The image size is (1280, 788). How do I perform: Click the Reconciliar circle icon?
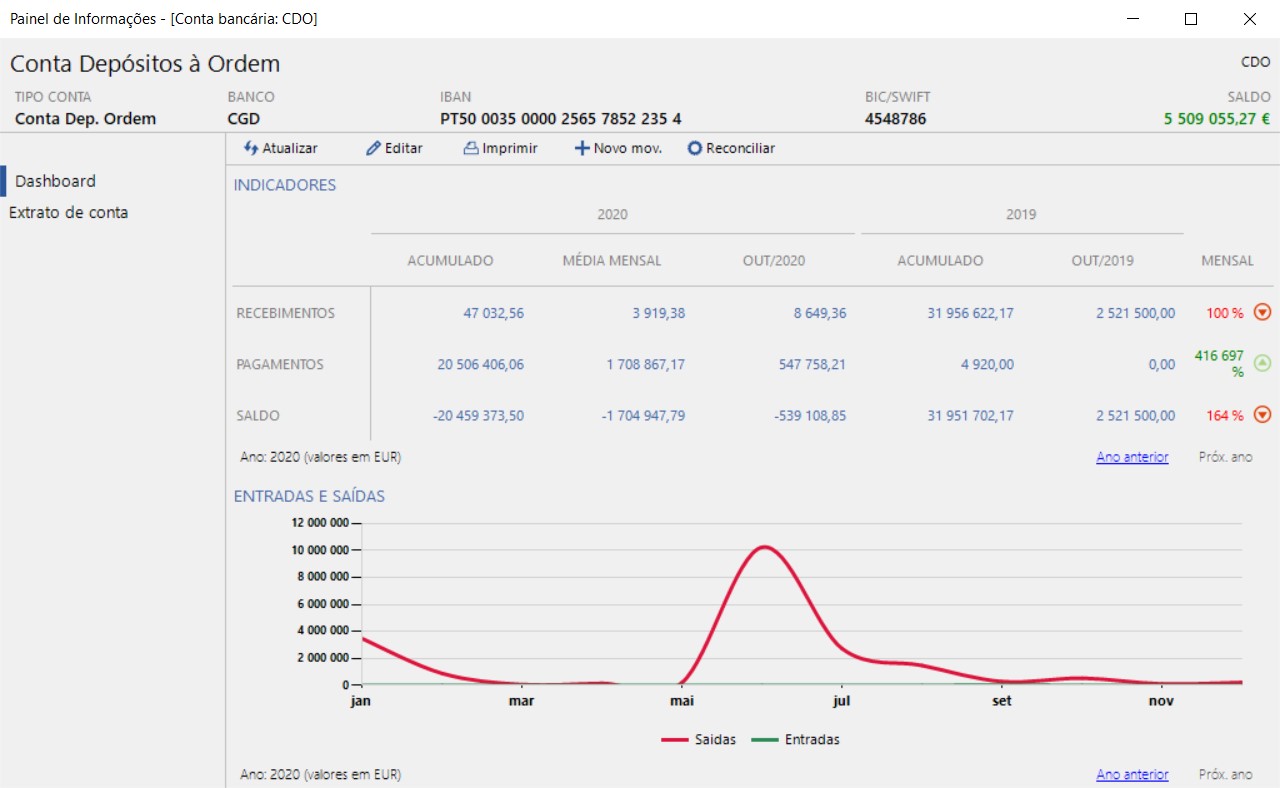[x=695, y=148]
